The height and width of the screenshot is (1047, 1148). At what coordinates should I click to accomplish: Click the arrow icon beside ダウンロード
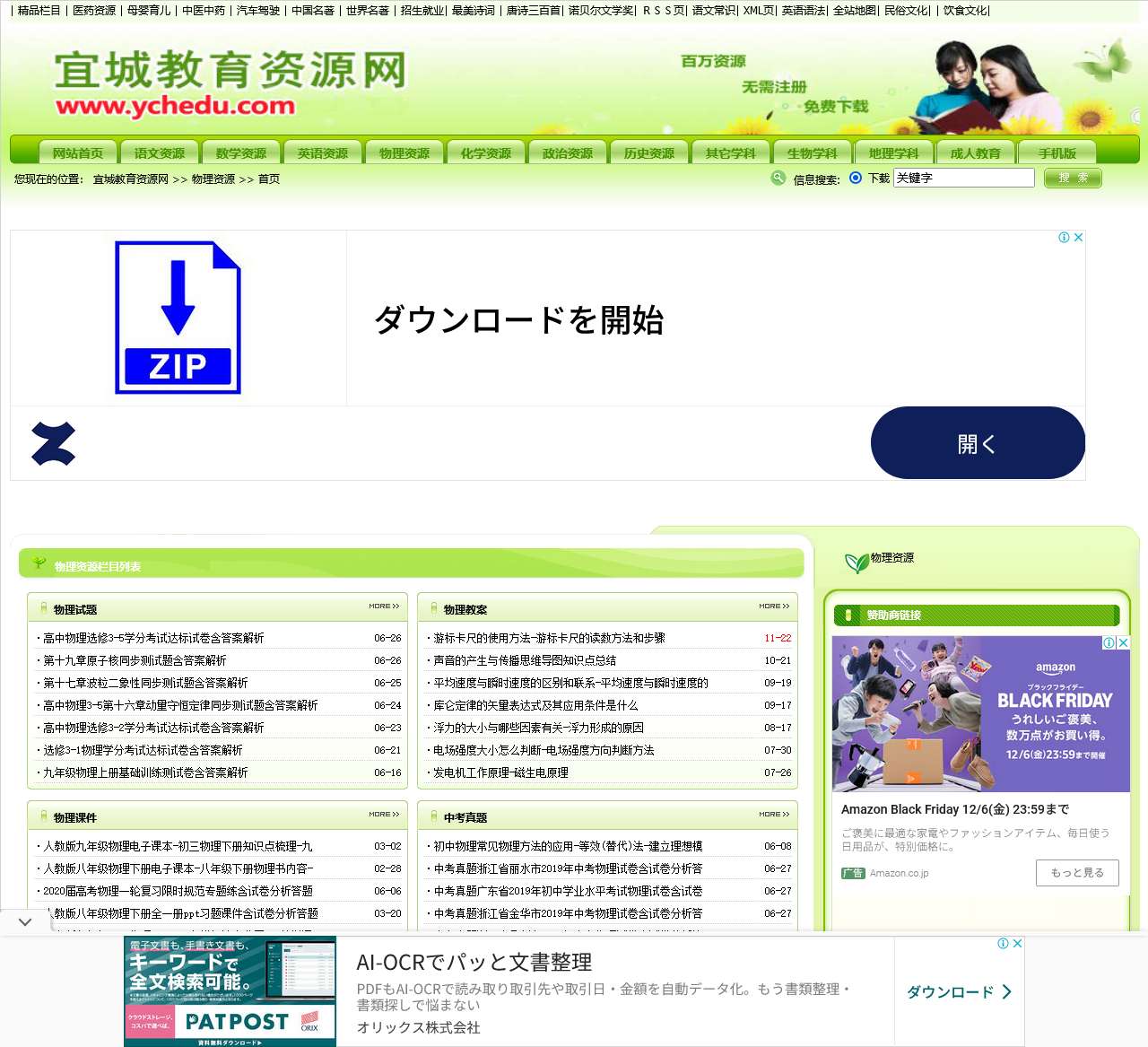(x=1006, y=991)
